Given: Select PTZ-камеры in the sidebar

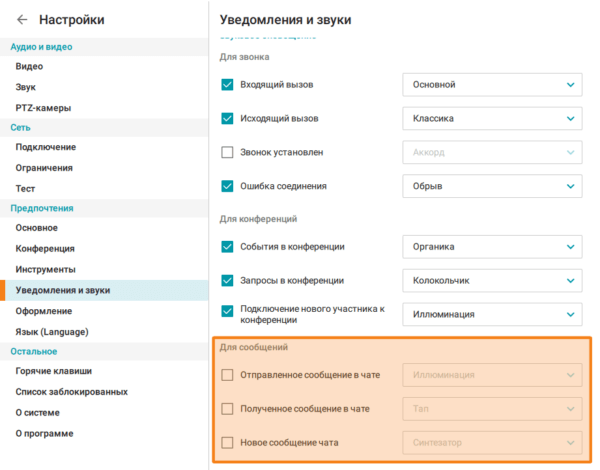Looking at the screenshot, I should (43, 107).
